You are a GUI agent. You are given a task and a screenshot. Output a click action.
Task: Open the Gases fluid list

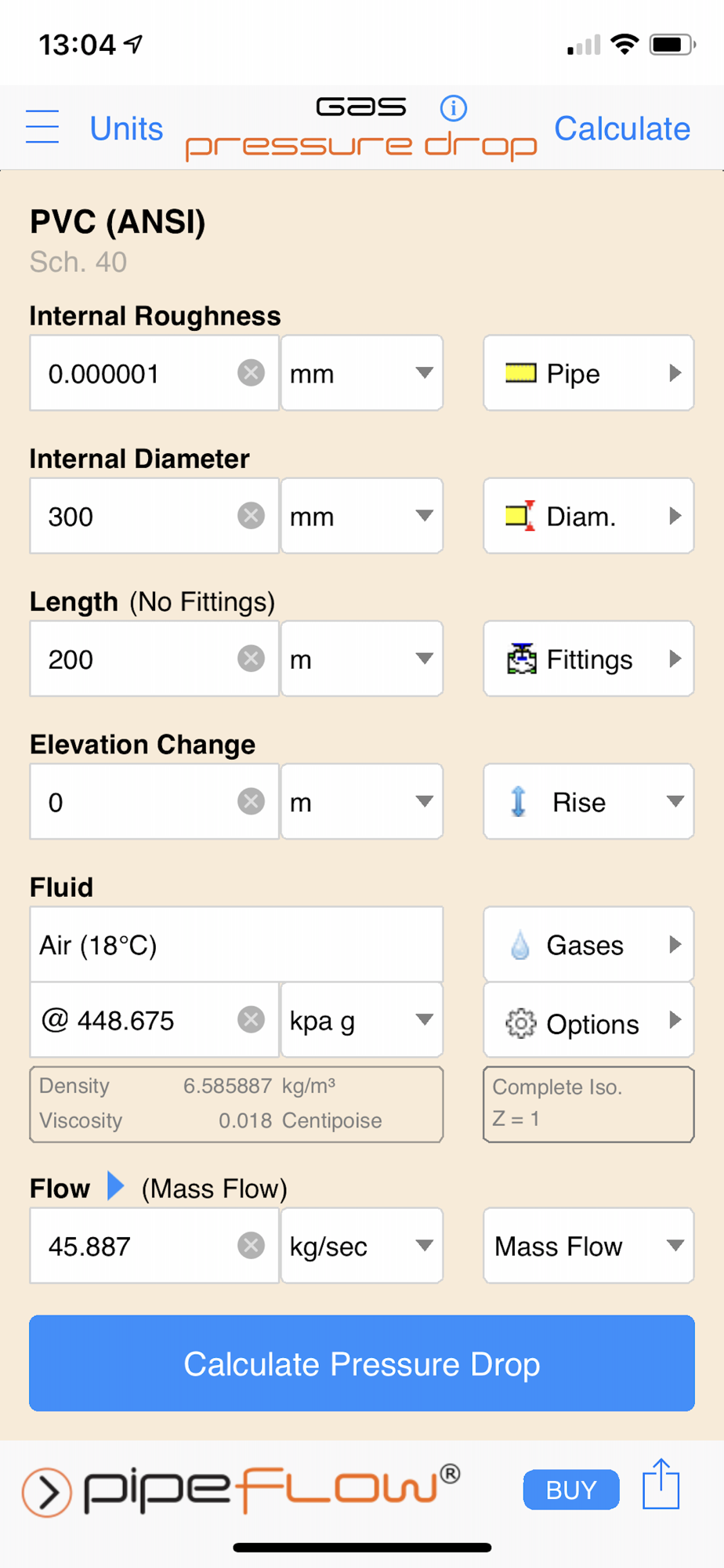click(588, 945)
